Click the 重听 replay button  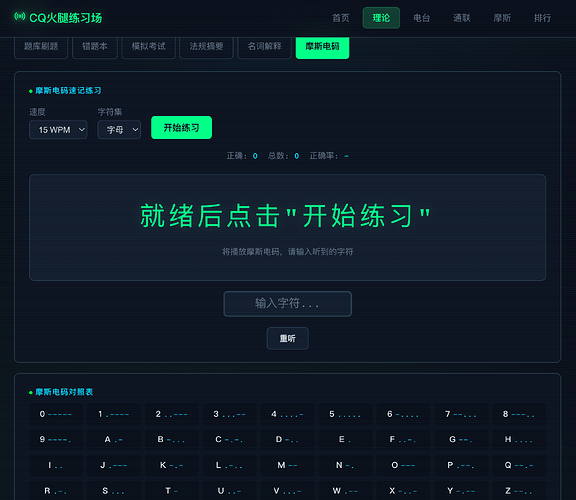click(288, 338)
